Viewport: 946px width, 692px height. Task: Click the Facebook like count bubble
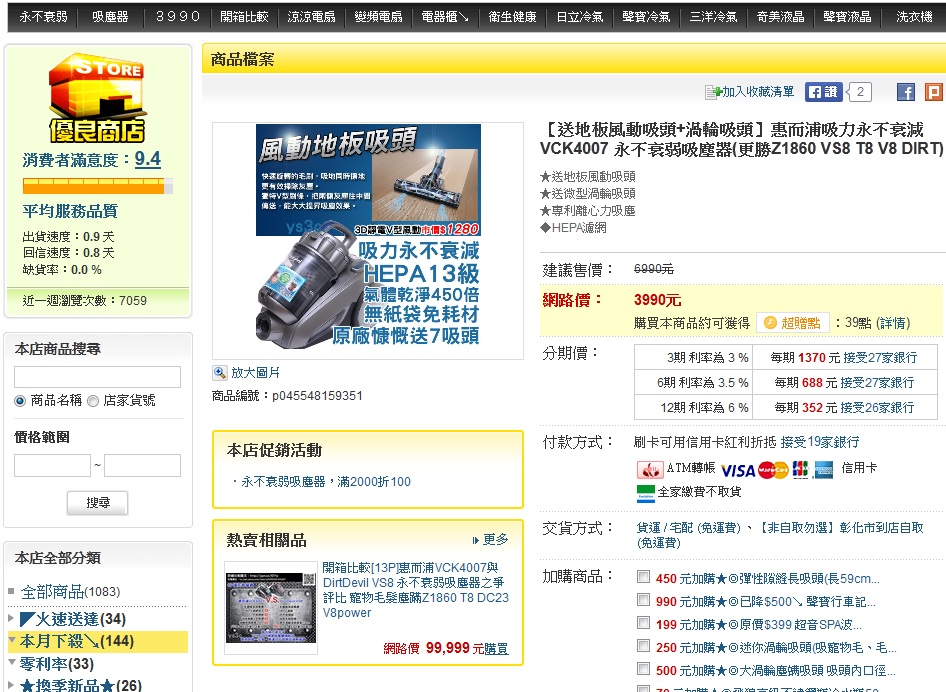click(x=860, y=92)
